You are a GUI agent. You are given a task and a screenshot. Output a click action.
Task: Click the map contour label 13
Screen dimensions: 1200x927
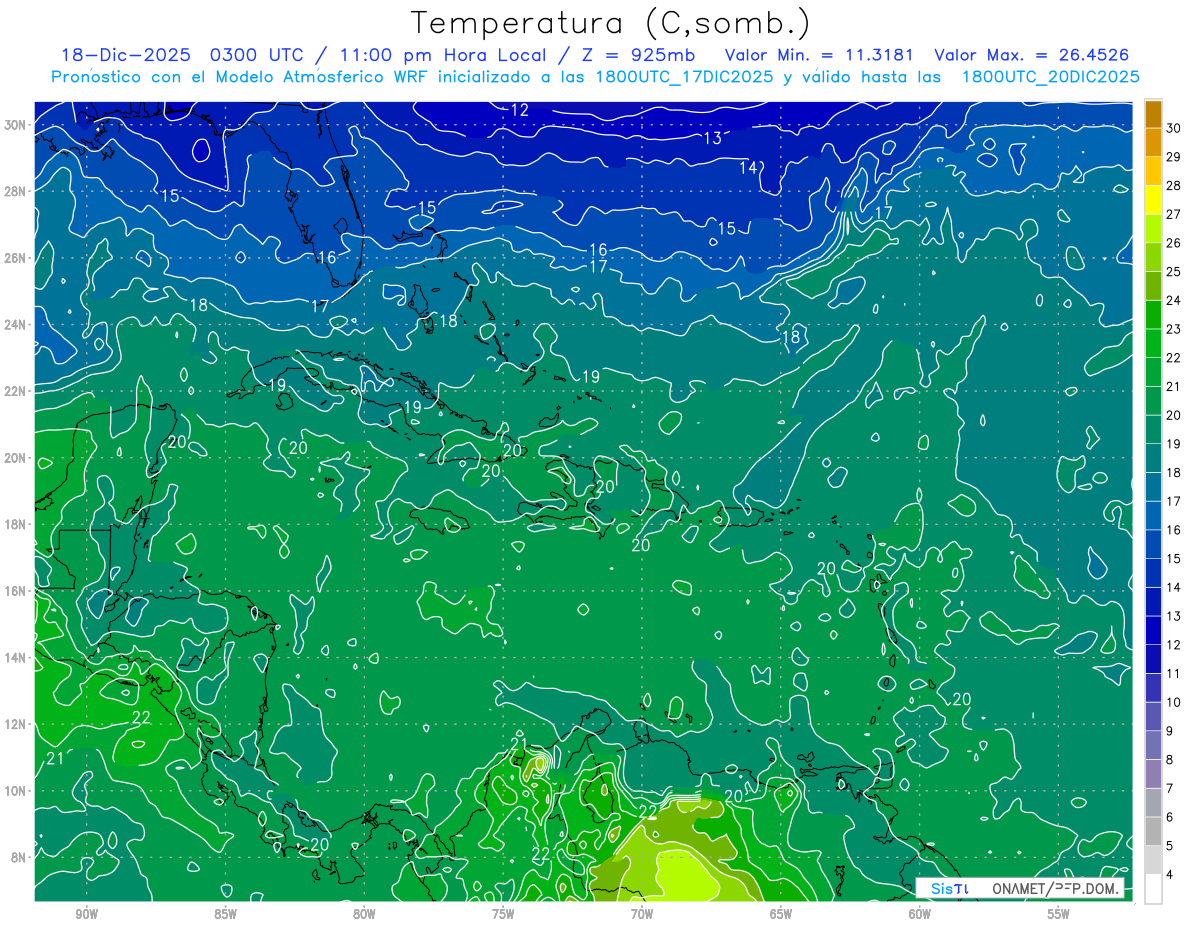713,137
